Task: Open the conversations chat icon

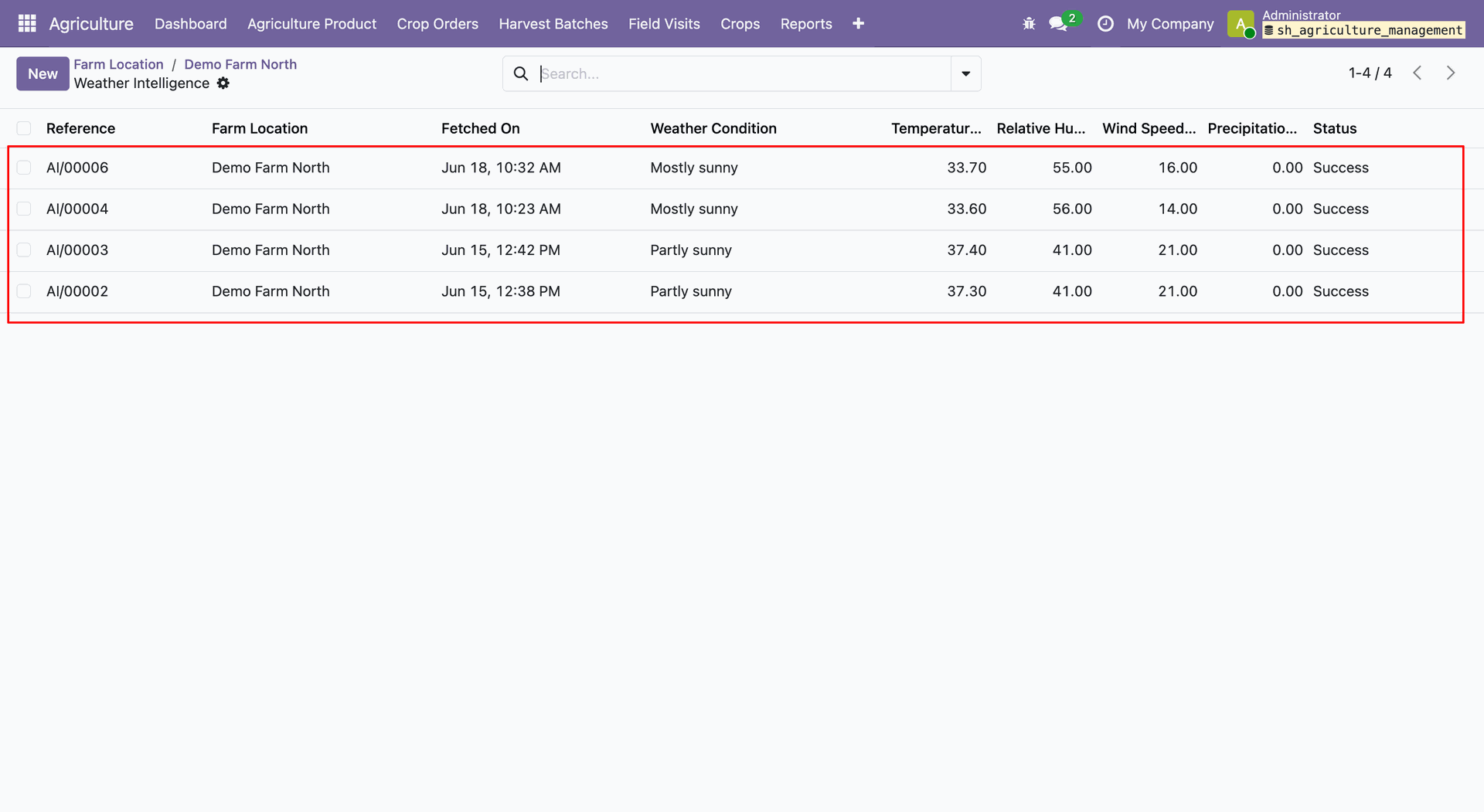Action: coord(1058,24)
